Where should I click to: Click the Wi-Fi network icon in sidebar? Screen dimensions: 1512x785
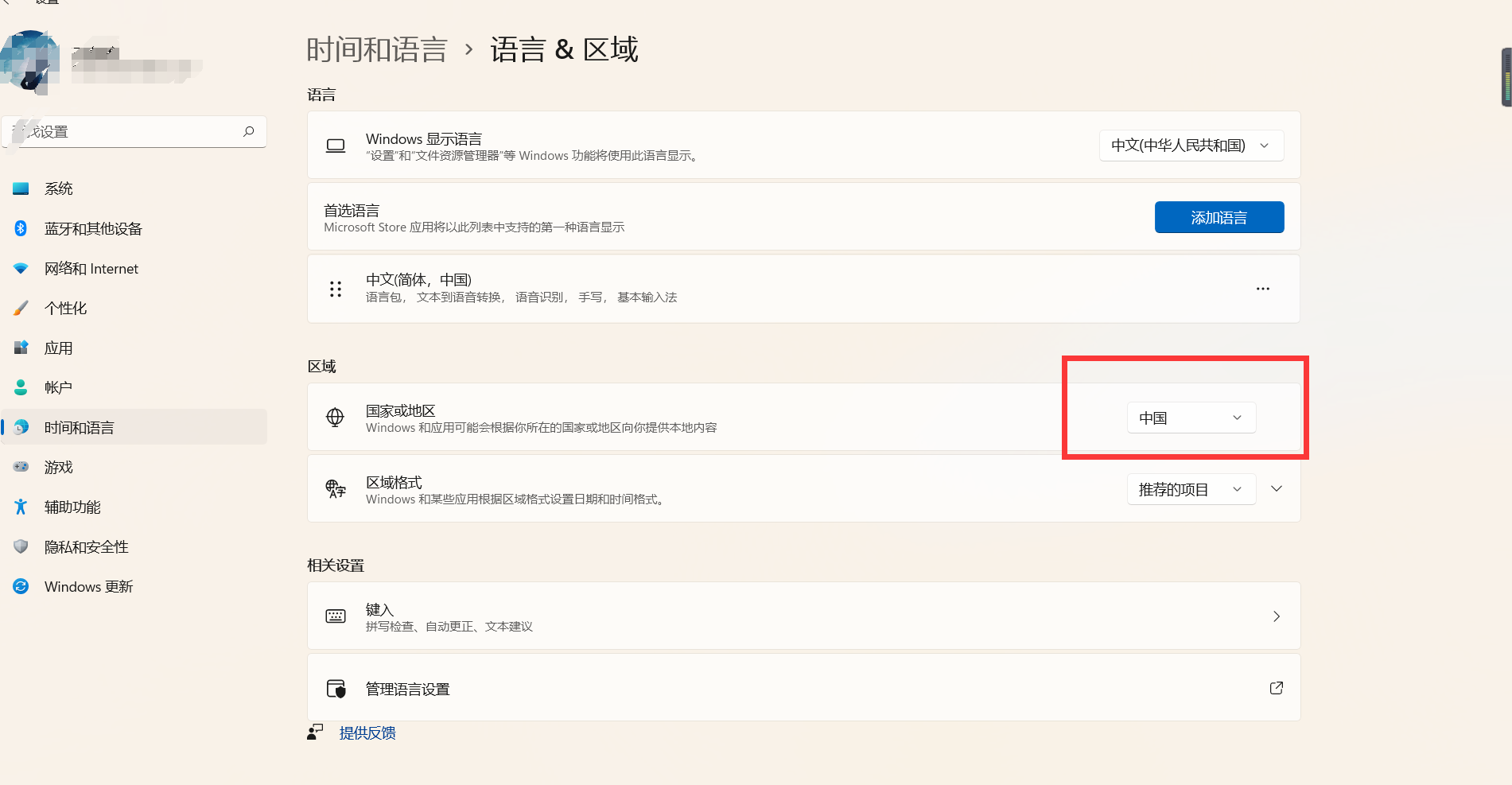(x=21, y=269)
